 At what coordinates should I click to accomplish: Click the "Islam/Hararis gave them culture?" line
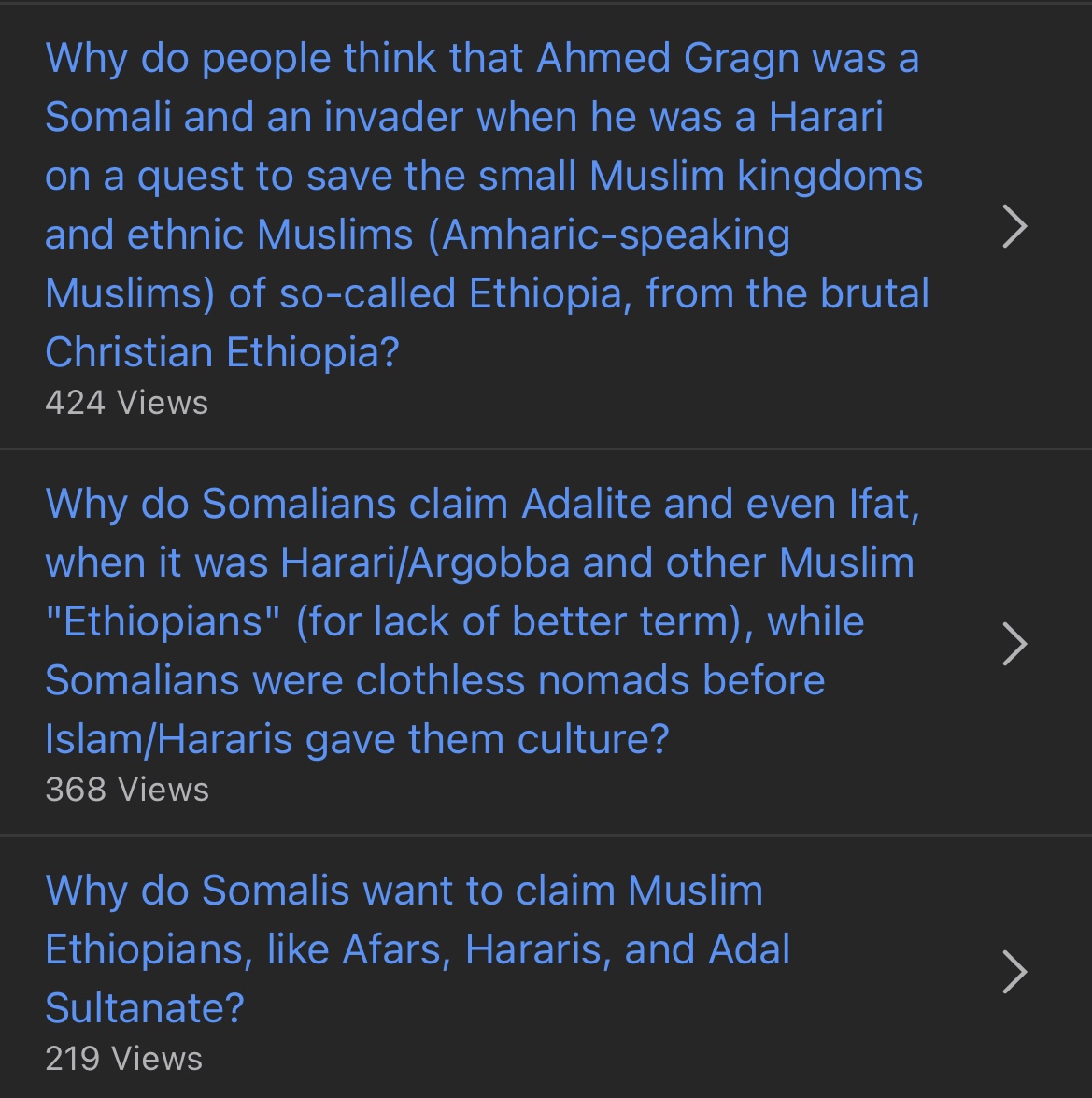coord(357,739)
